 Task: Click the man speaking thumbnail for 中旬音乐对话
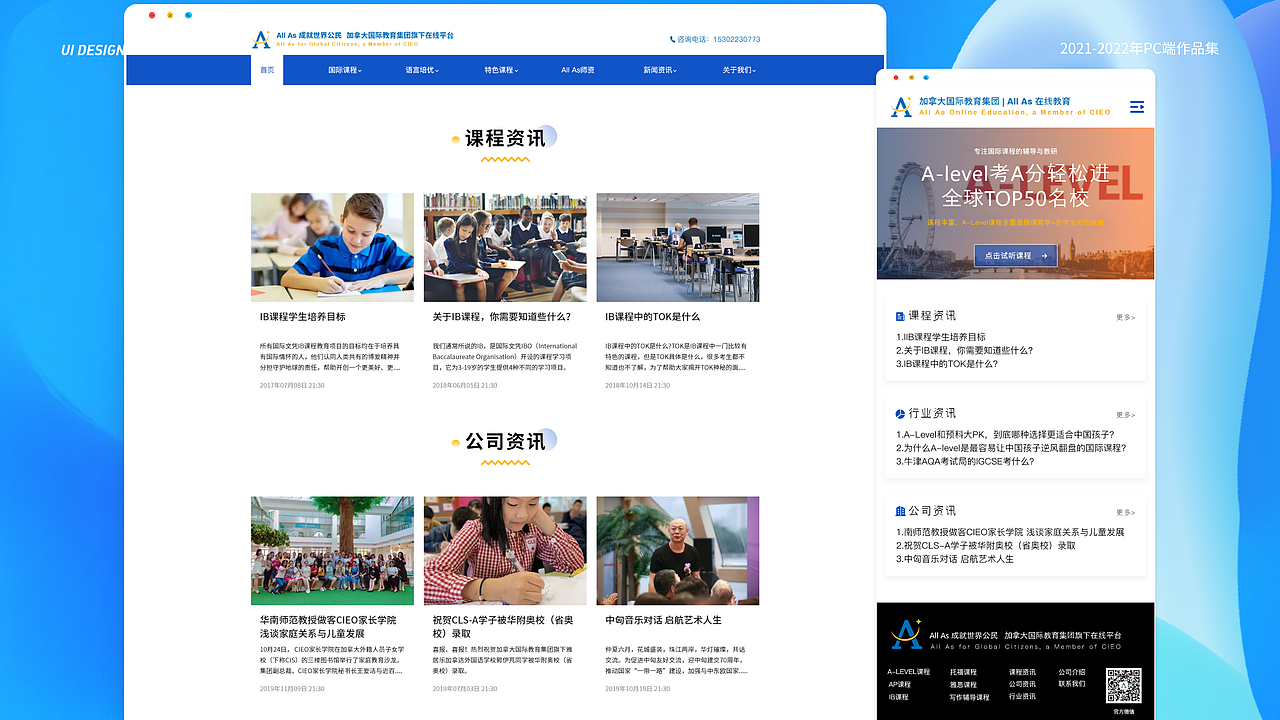[678, 551]
